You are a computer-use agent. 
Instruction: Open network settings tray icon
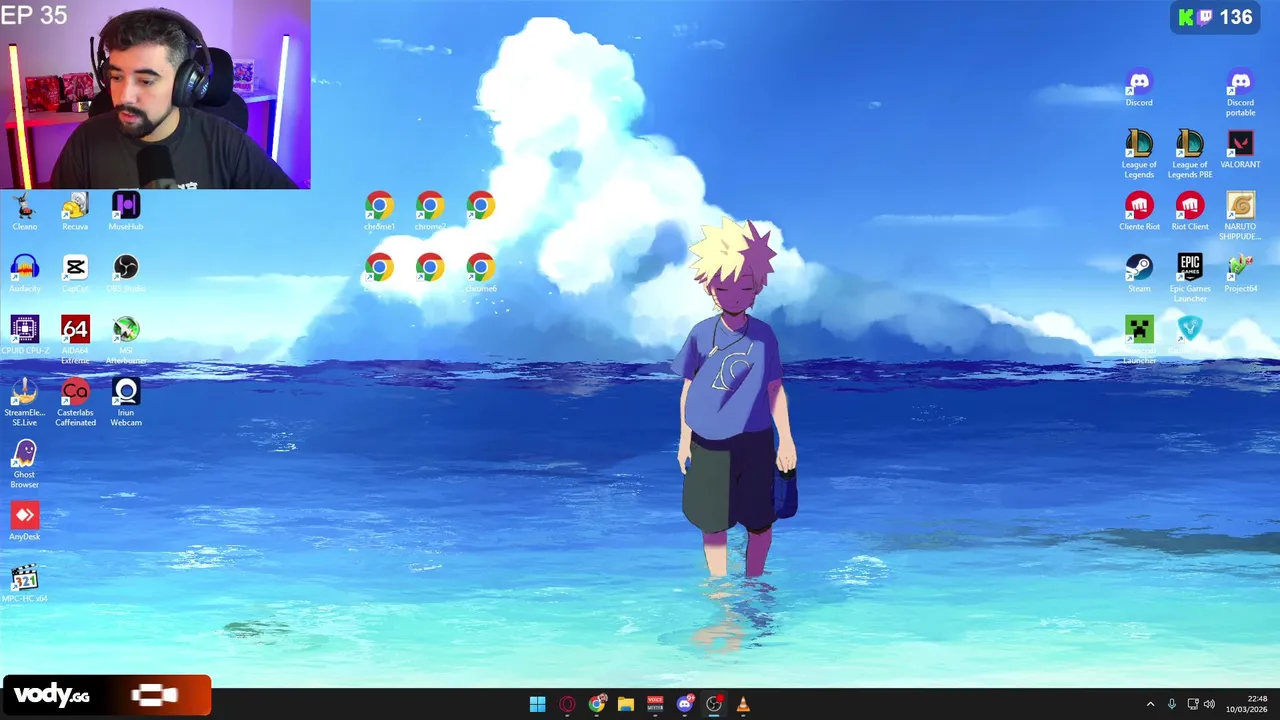click(1193, 704)
